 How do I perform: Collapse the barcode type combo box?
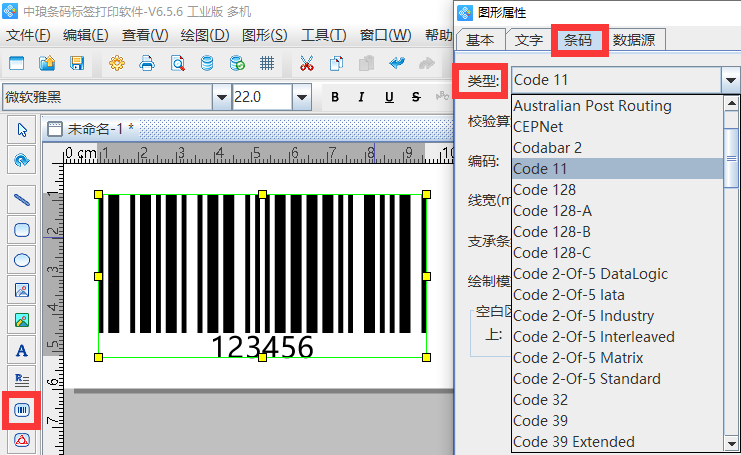pos(729,81)
